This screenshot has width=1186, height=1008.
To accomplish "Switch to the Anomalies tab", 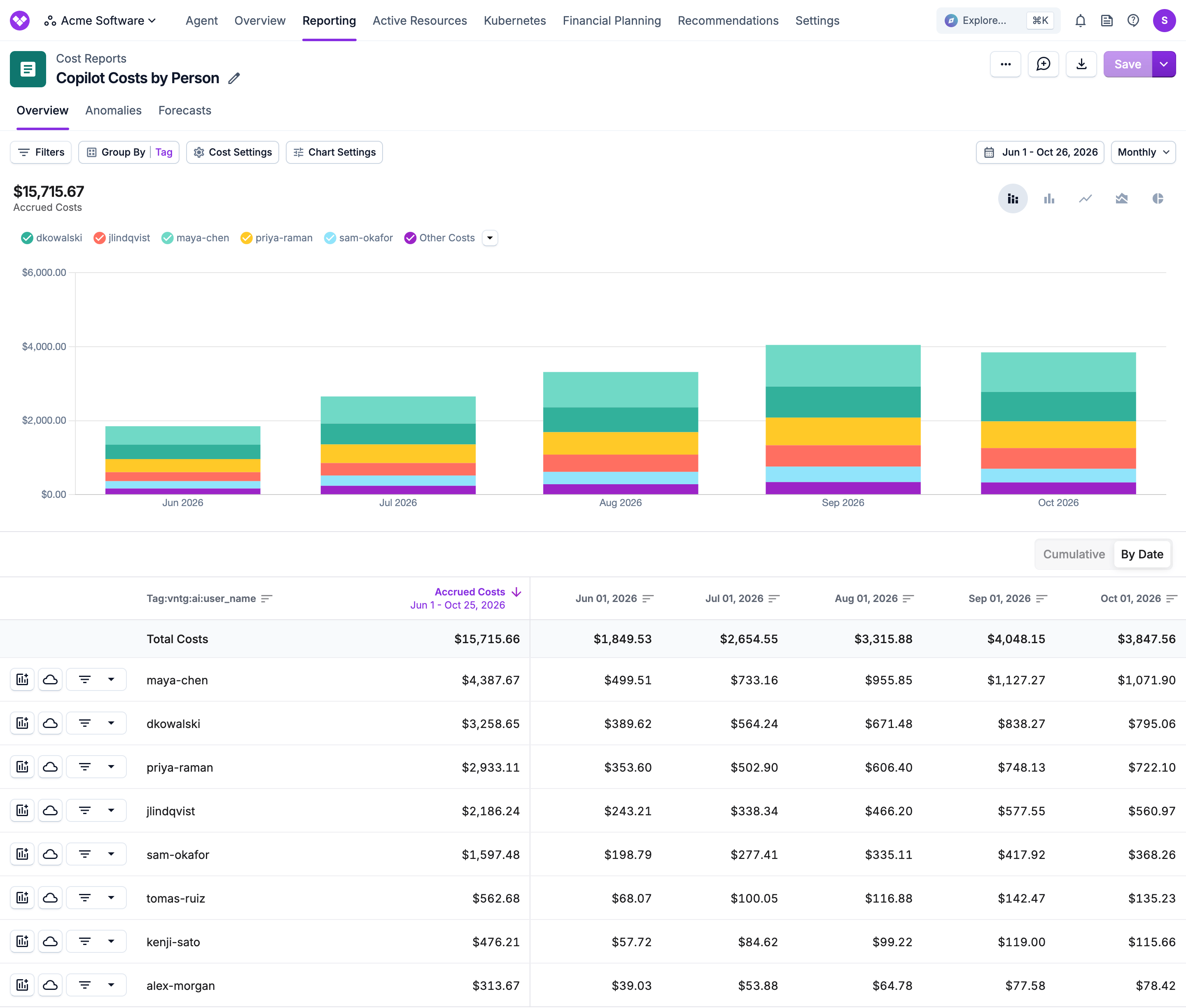I will tap(113, 110).
